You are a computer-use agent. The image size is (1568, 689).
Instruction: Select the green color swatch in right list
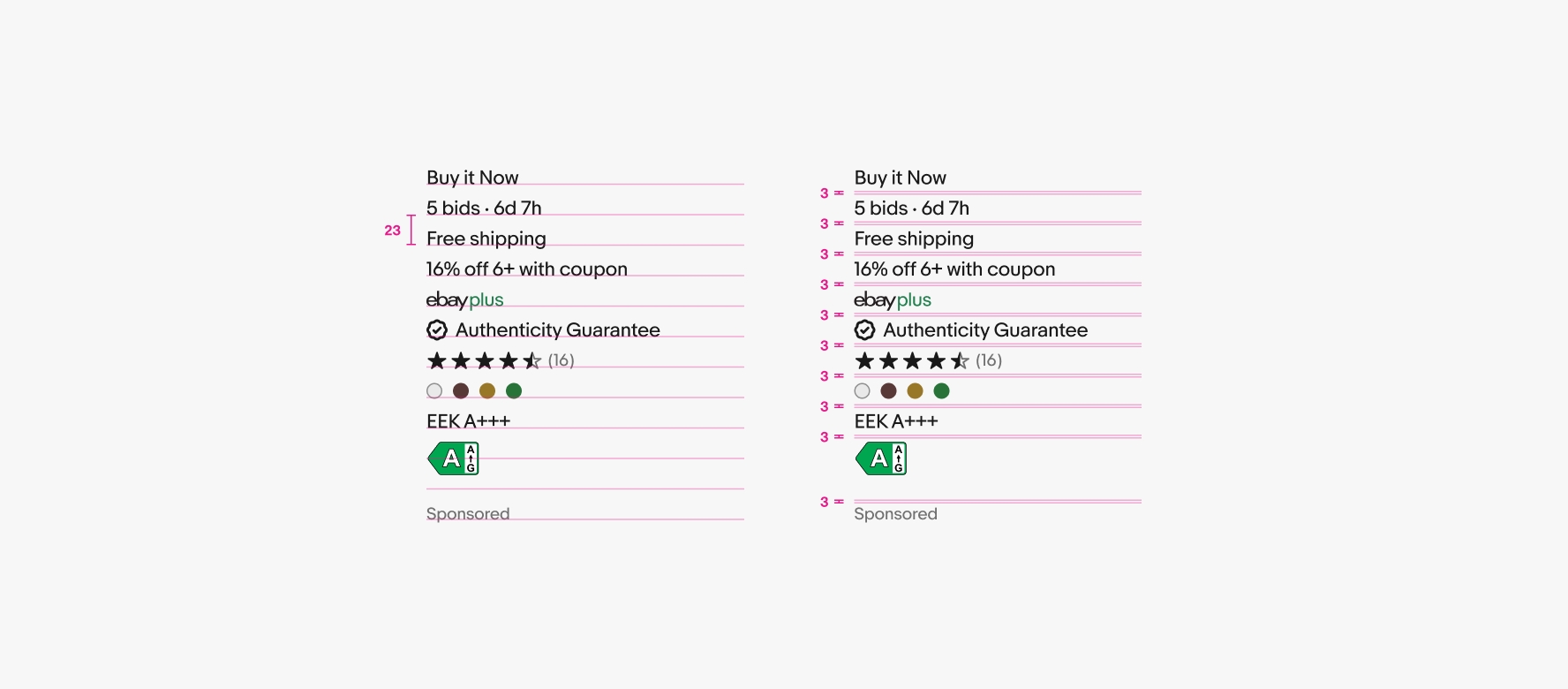(x=942, y=390)
